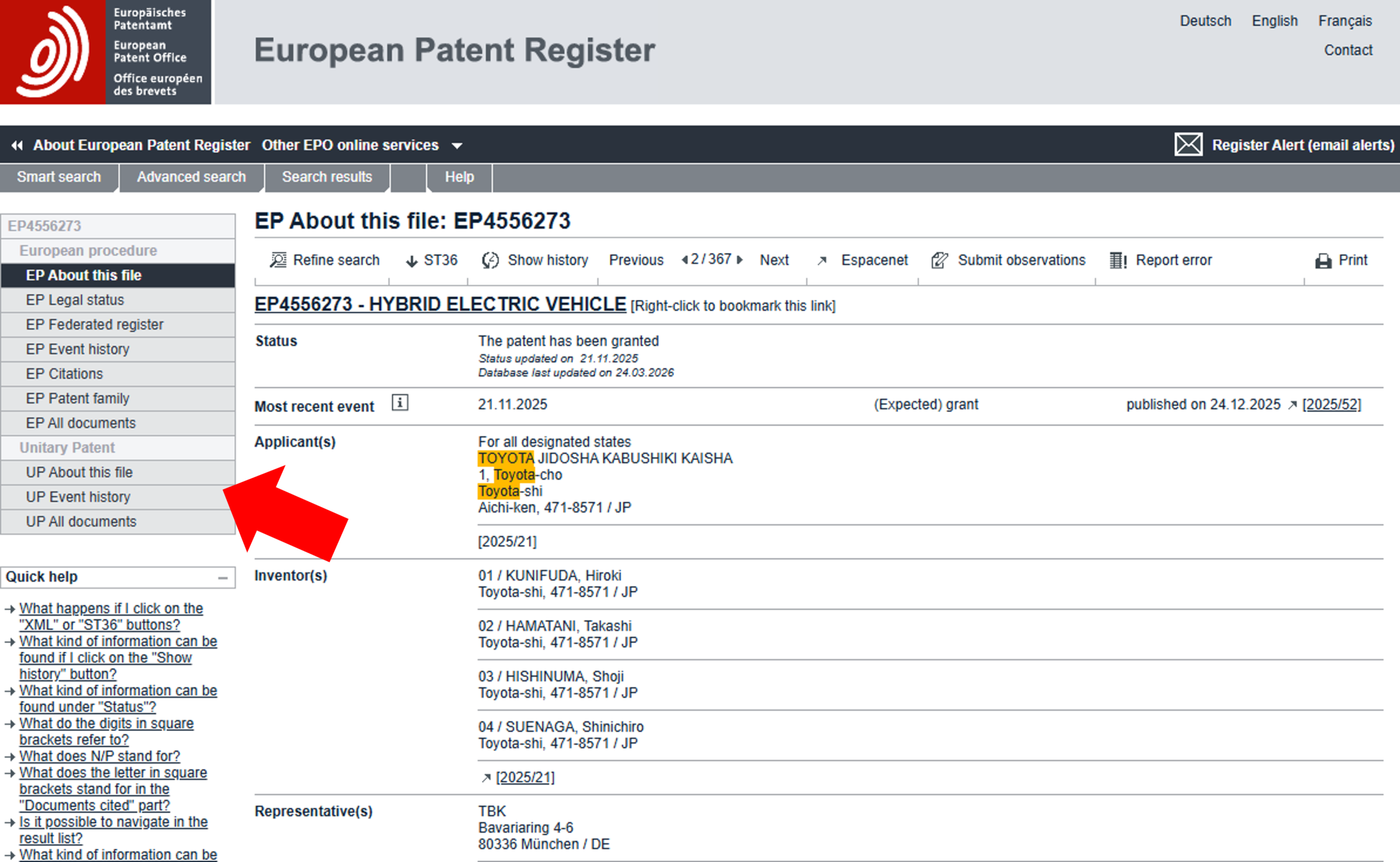1400x862 pixels.
Task: Click the info icon beside Most recent event
Action: tap(400, 403)
